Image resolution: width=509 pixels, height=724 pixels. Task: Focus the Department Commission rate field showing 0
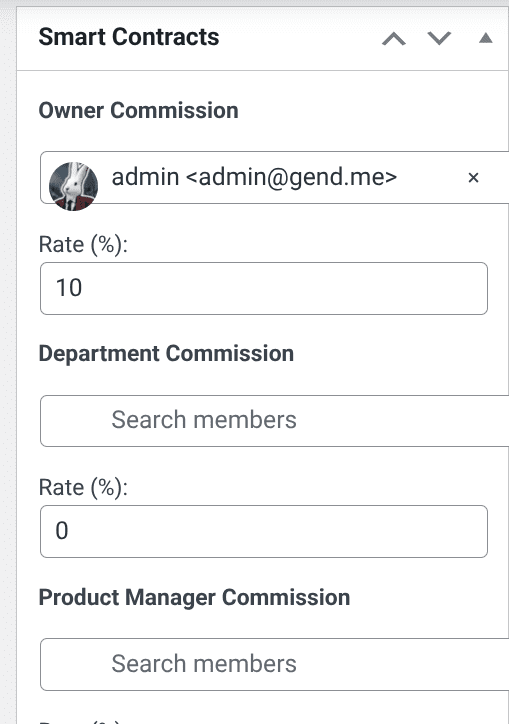[x=264, y=531]
